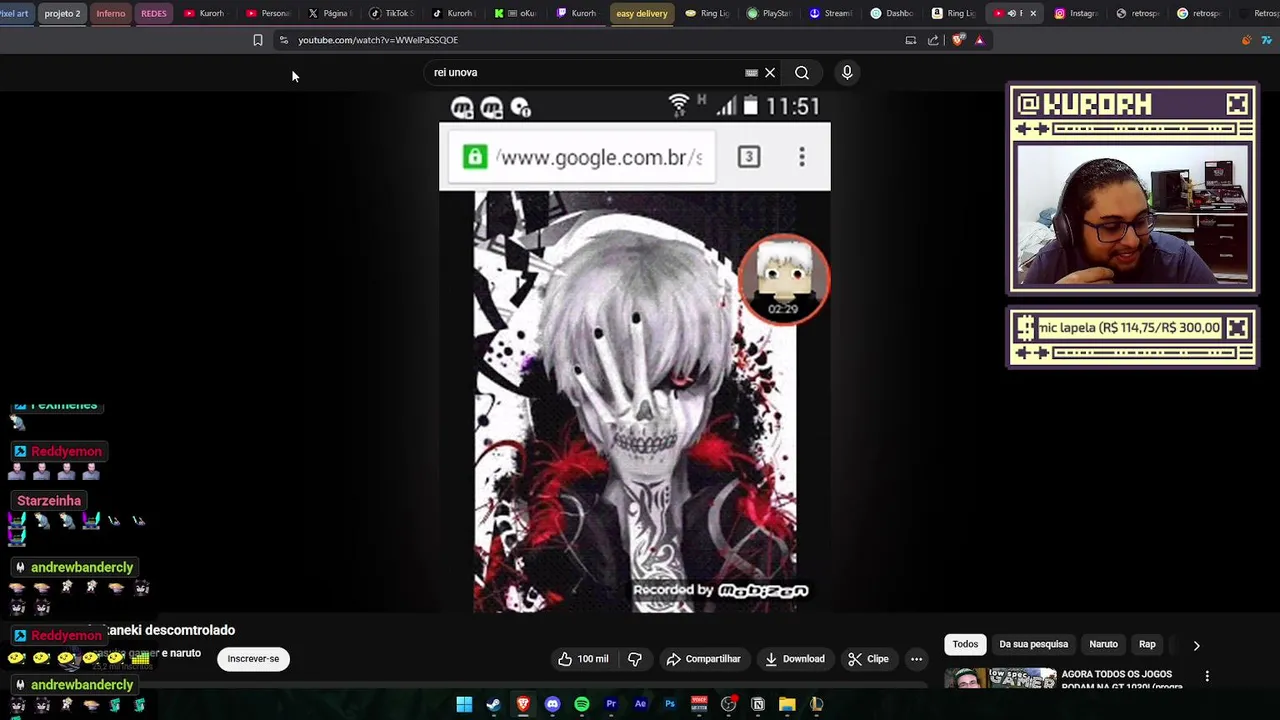Viewport: 1280px width, 720px height.
Task: Mute audio on the playing tab speaker icon
Action: click(1011, 13)
